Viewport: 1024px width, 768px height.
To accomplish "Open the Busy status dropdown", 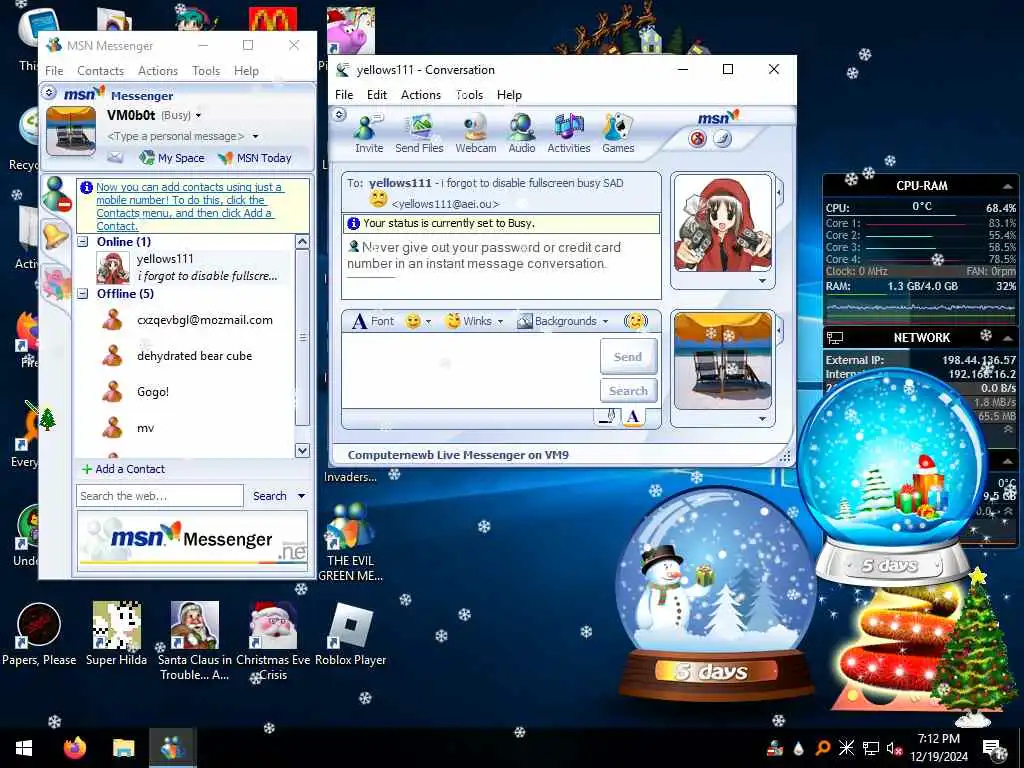I will pos(198,116).
